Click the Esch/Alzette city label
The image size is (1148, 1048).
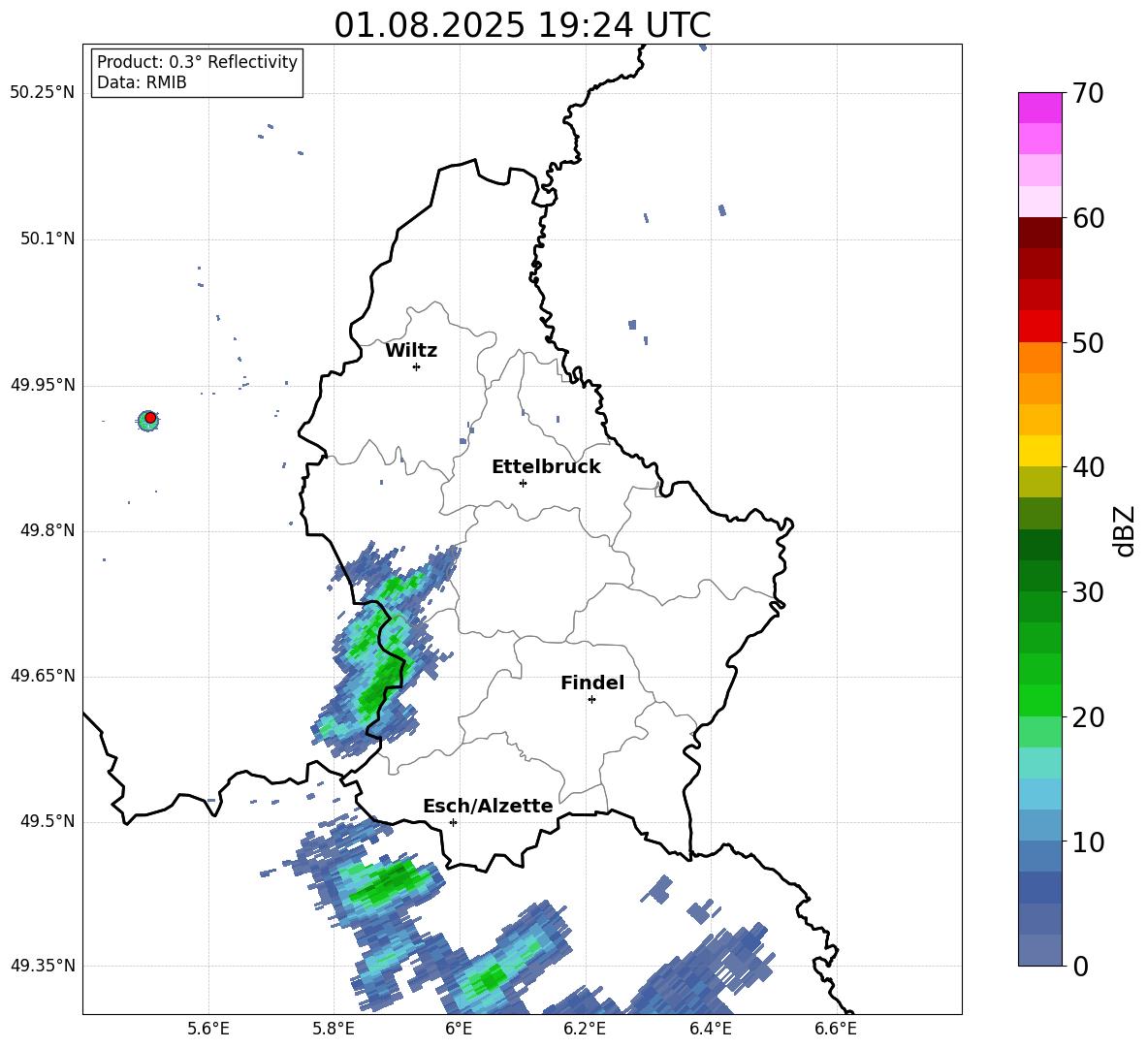coord(488,806)
